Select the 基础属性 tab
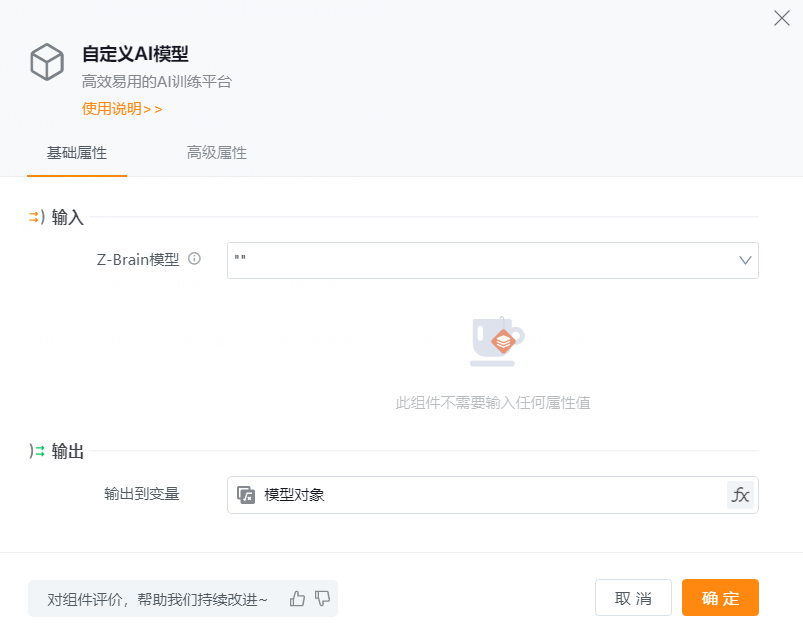Screen dimensions: 803x631 coord(77,153)
